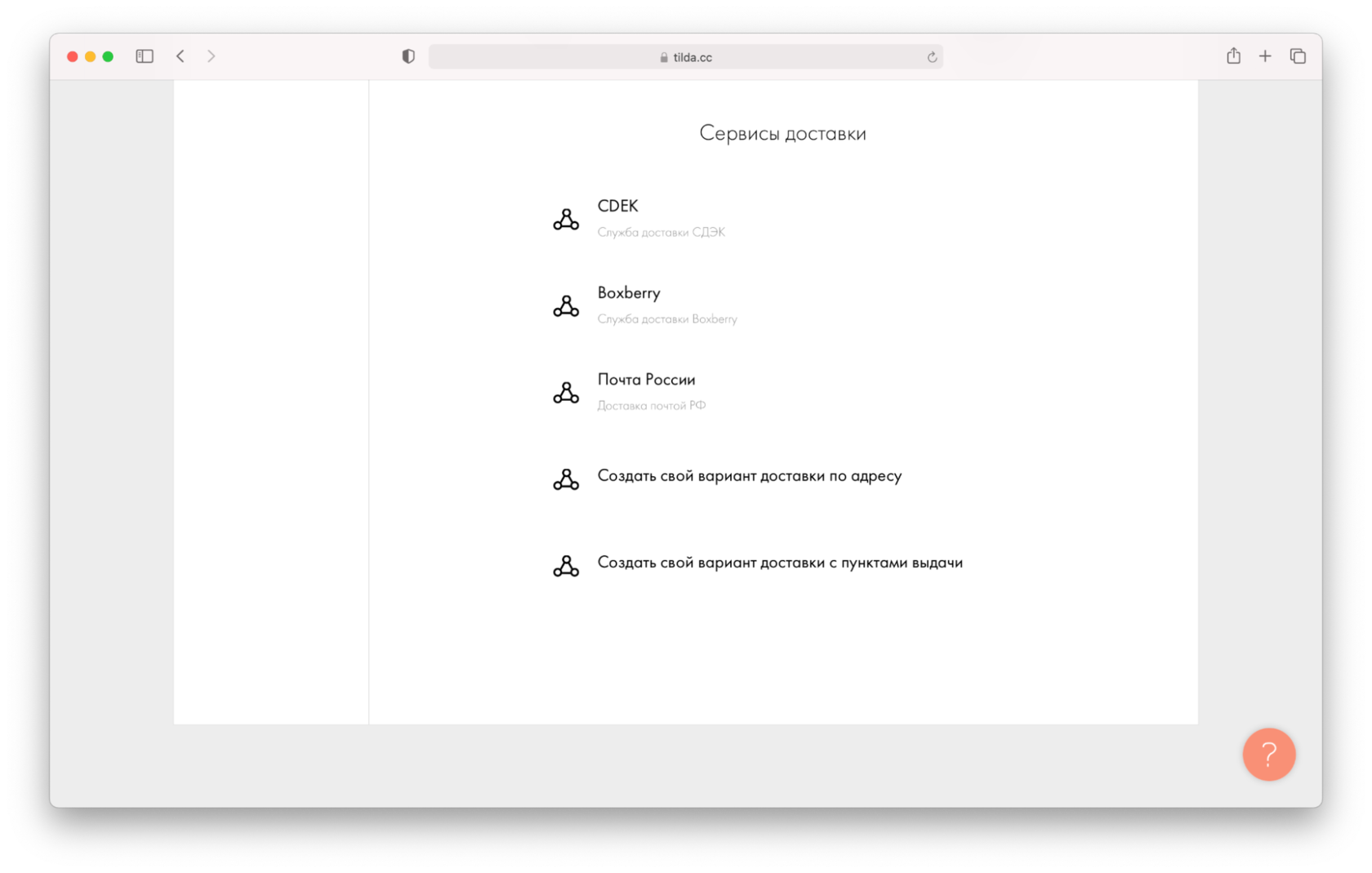Viewport: 1372px width, 873px height.
Task: Open the orange help question-mark button
Action: (1268, 754)
